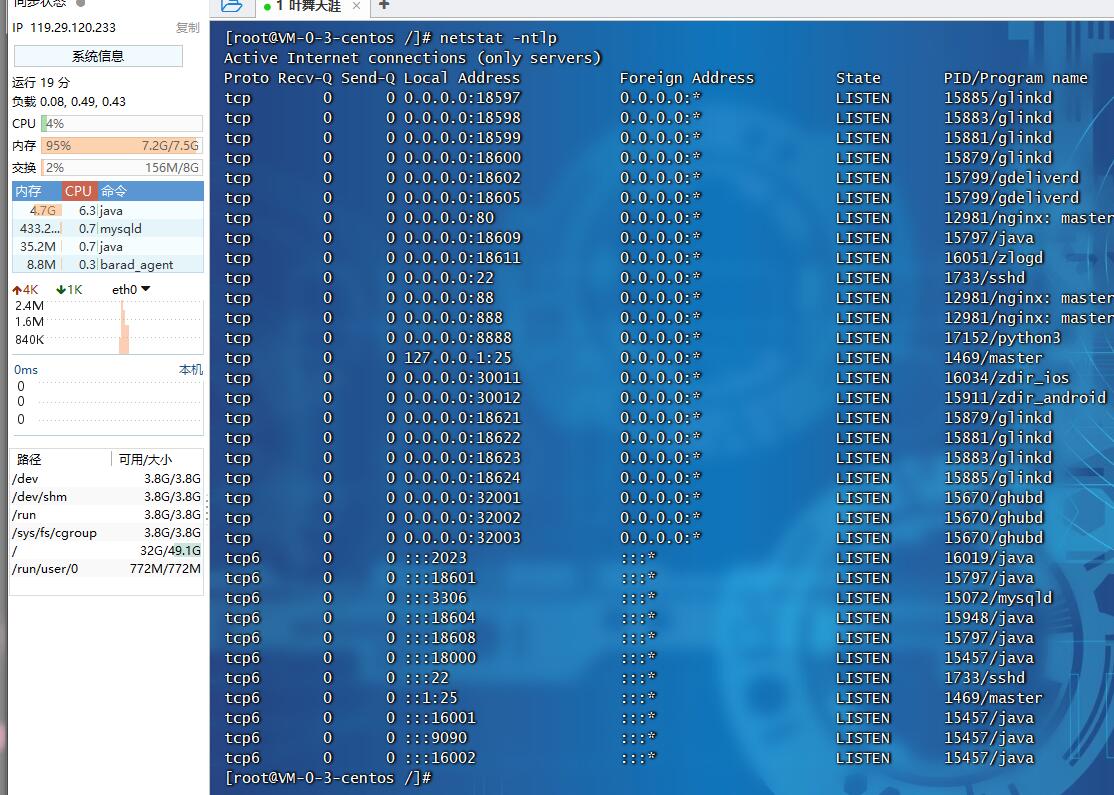Viewport: 1114px width, 795px height.
Task: Open the 系统信息 button
Action: [98, 56]
